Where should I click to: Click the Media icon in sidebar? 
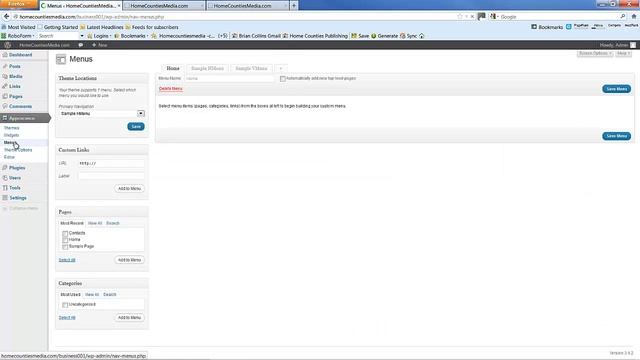pyautogui.click(x=5, y=76)
